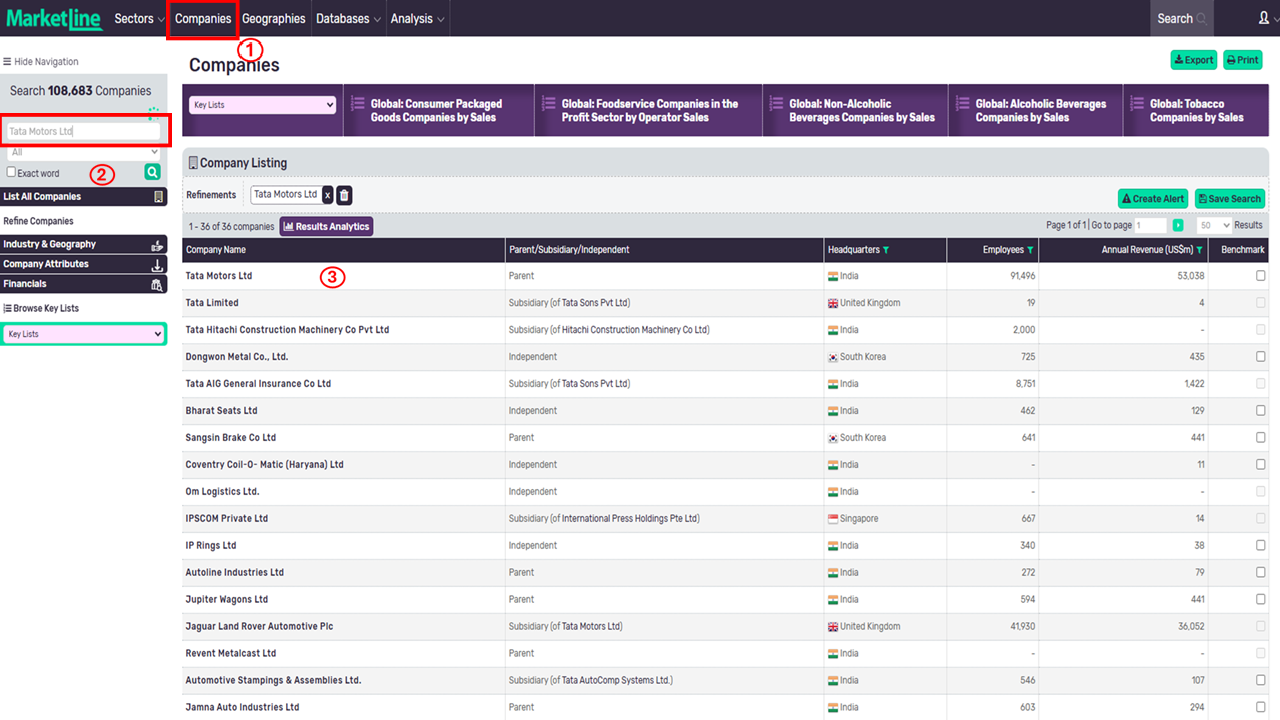1280x720 pixels.
Task: Click the company search input field
Action: (x=84, y=131)
